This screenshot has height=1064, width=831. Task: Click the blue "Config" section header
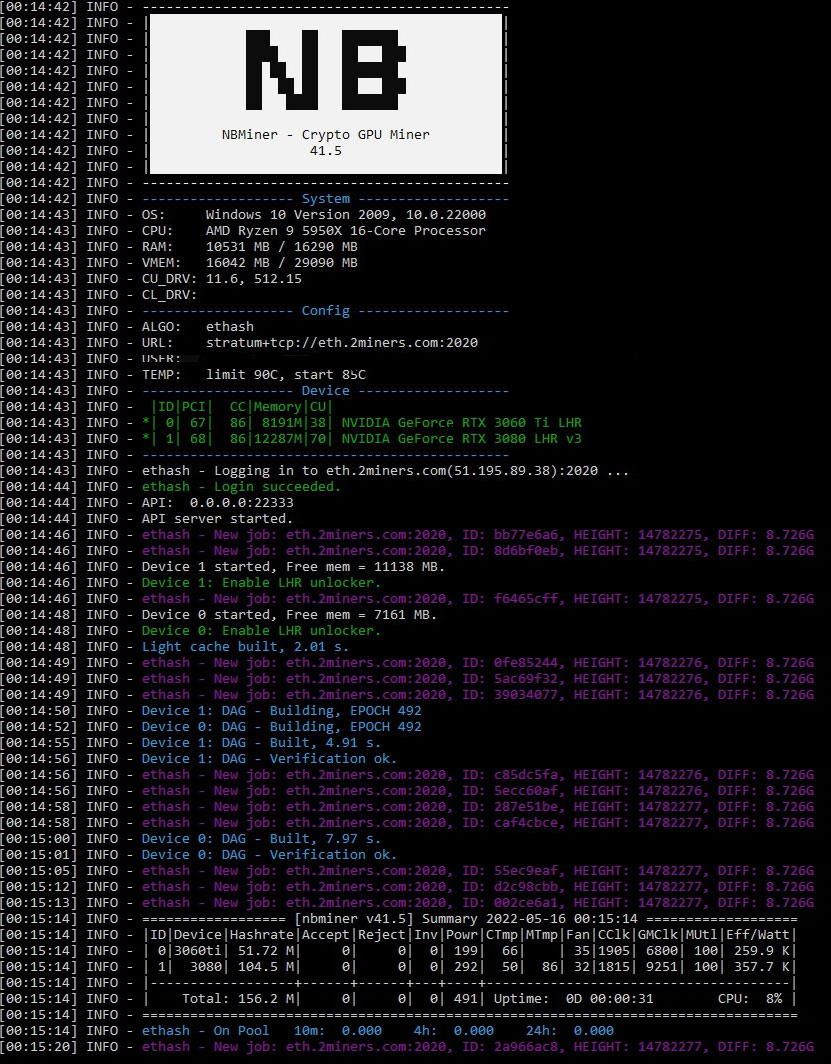pos(326,311)
